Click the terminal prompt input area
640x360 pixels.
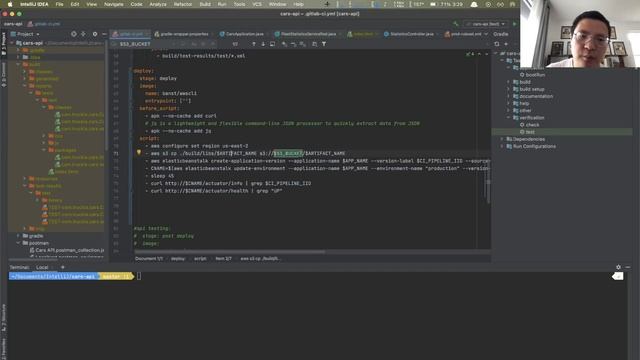click(x=139, y=276)
